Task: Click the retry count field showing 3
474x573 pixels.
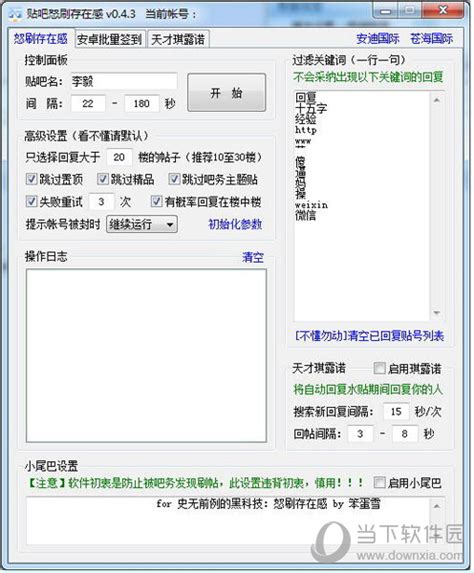Action: 101,202
